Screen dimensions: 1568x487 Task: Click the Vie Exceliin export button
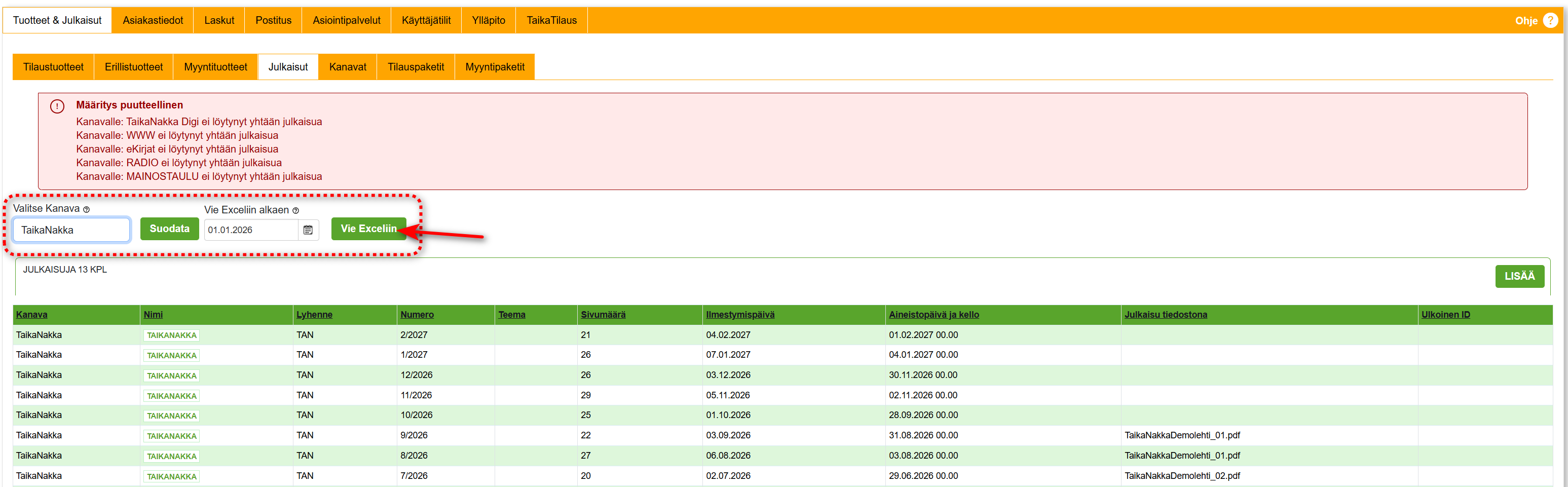(x=368, y=229)
